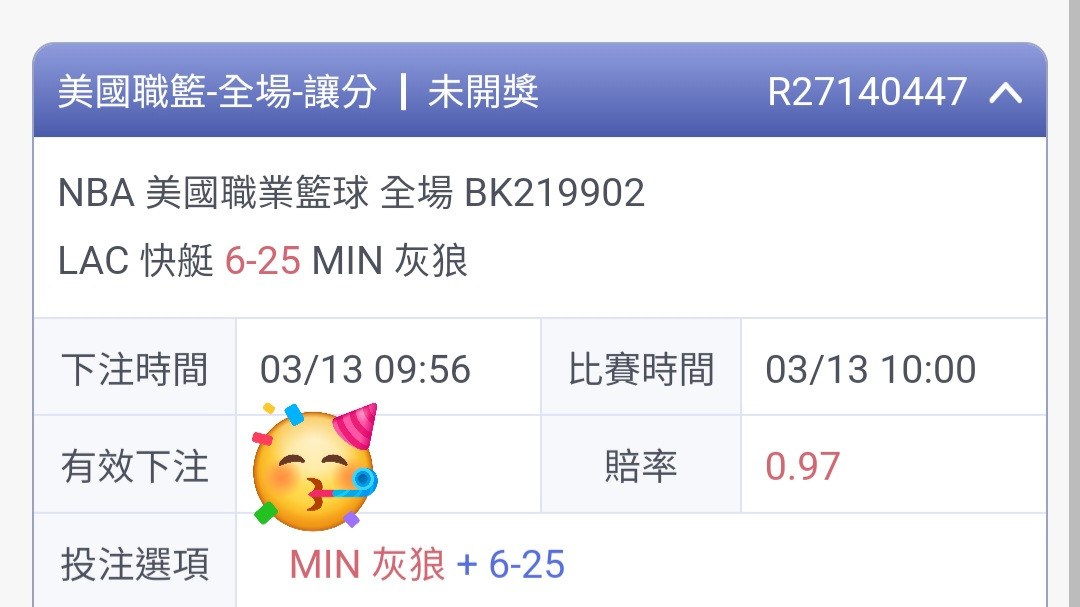Image resolution: width=1080 pixels, height=607 pixels.
Task: Click the 美國職籃-全場-讓分 header title
Action: tap(218, 92)
